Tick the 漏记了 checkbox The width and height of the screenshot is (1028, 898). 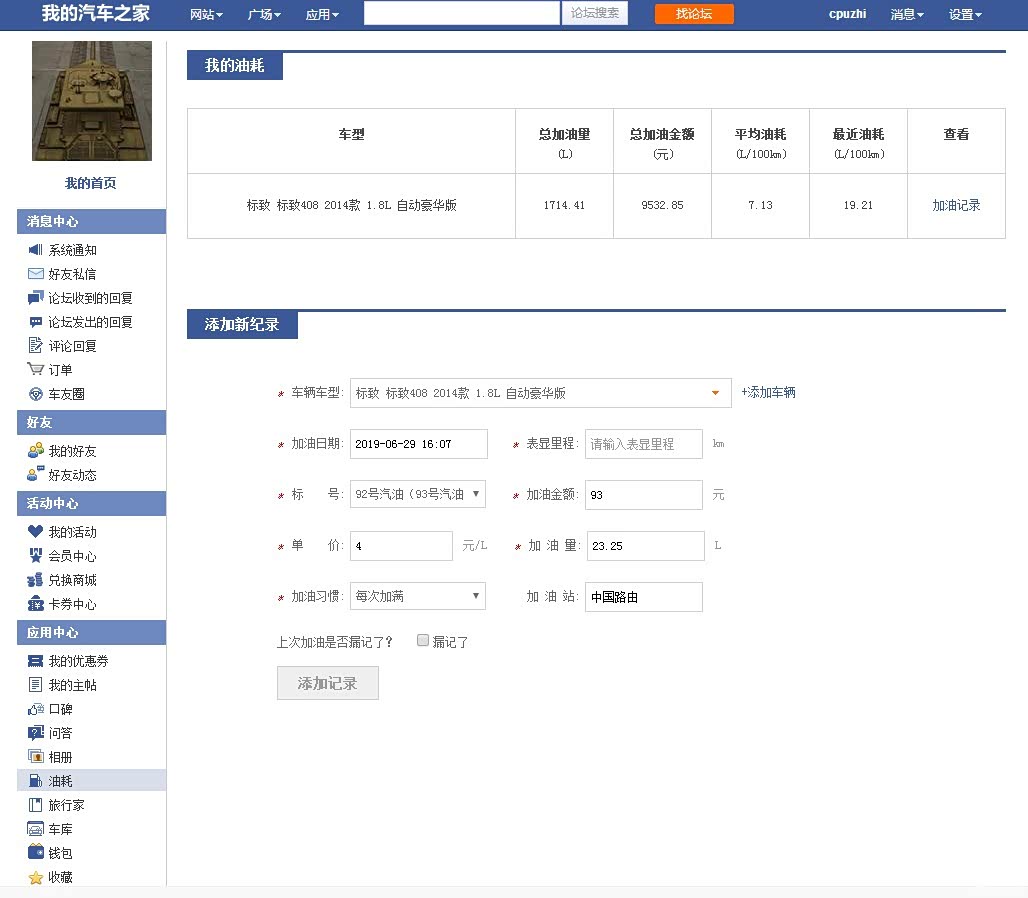point(423,641)
